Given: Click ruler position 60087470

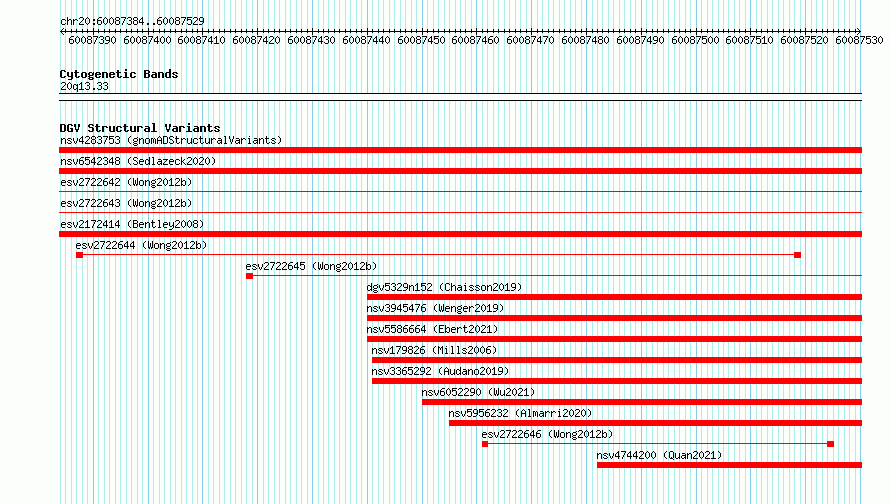Looking at the screenshot, I should [x=530, y=40].
